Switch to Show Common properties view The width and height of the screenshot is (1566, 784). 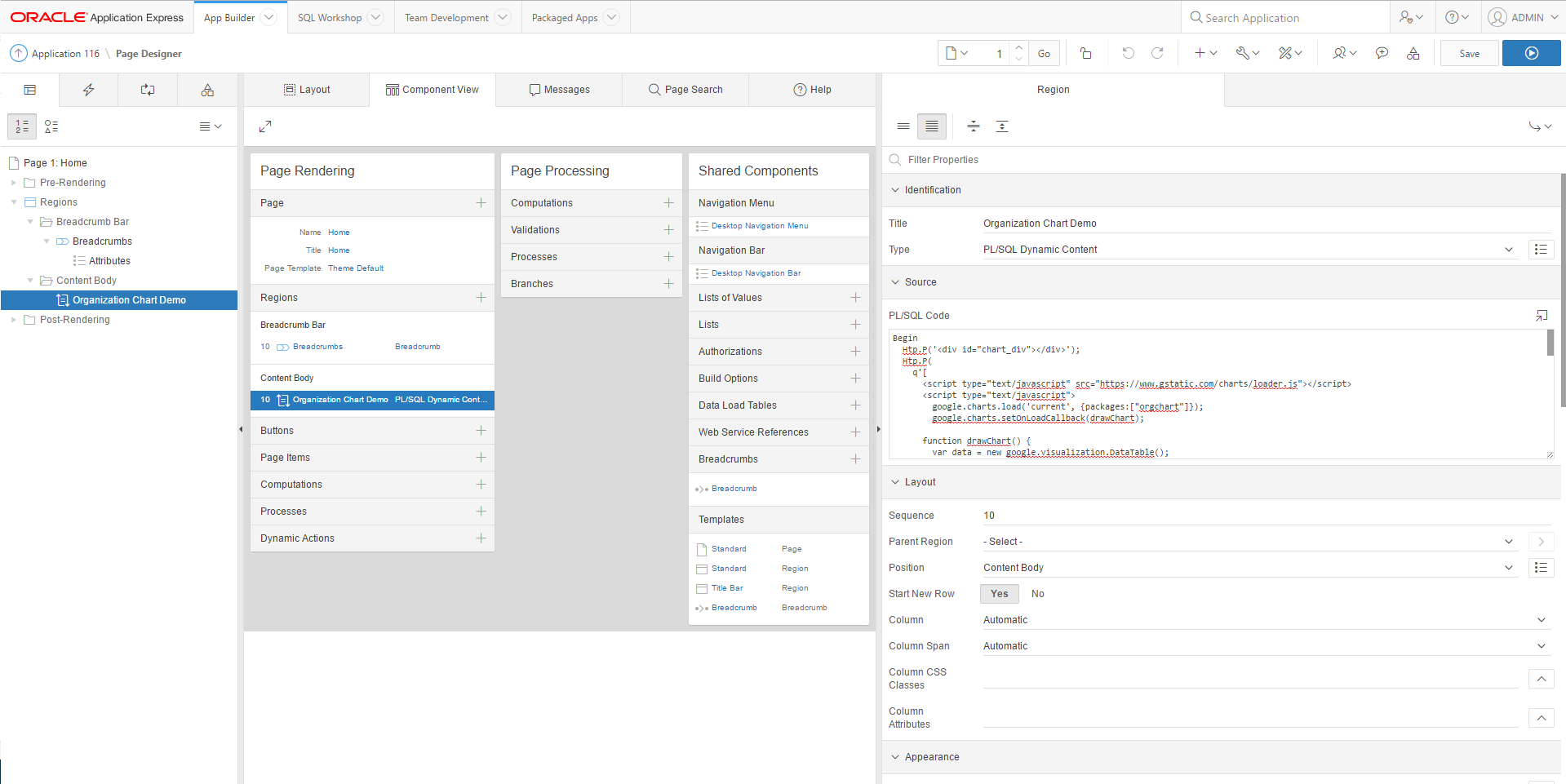(903, 126)
